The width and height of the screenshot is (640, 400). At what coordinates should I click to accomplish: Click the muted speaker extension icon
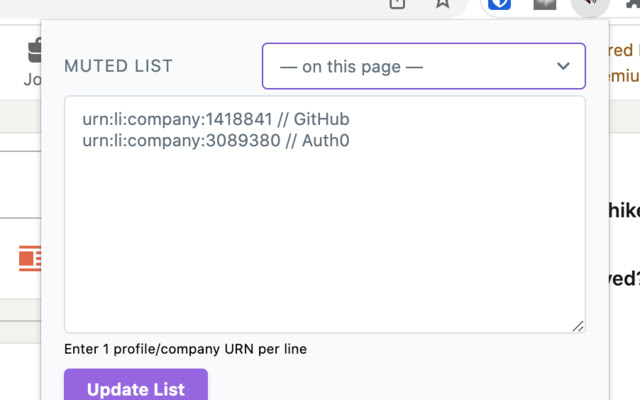pyautogui.click(x=590, y=4)
